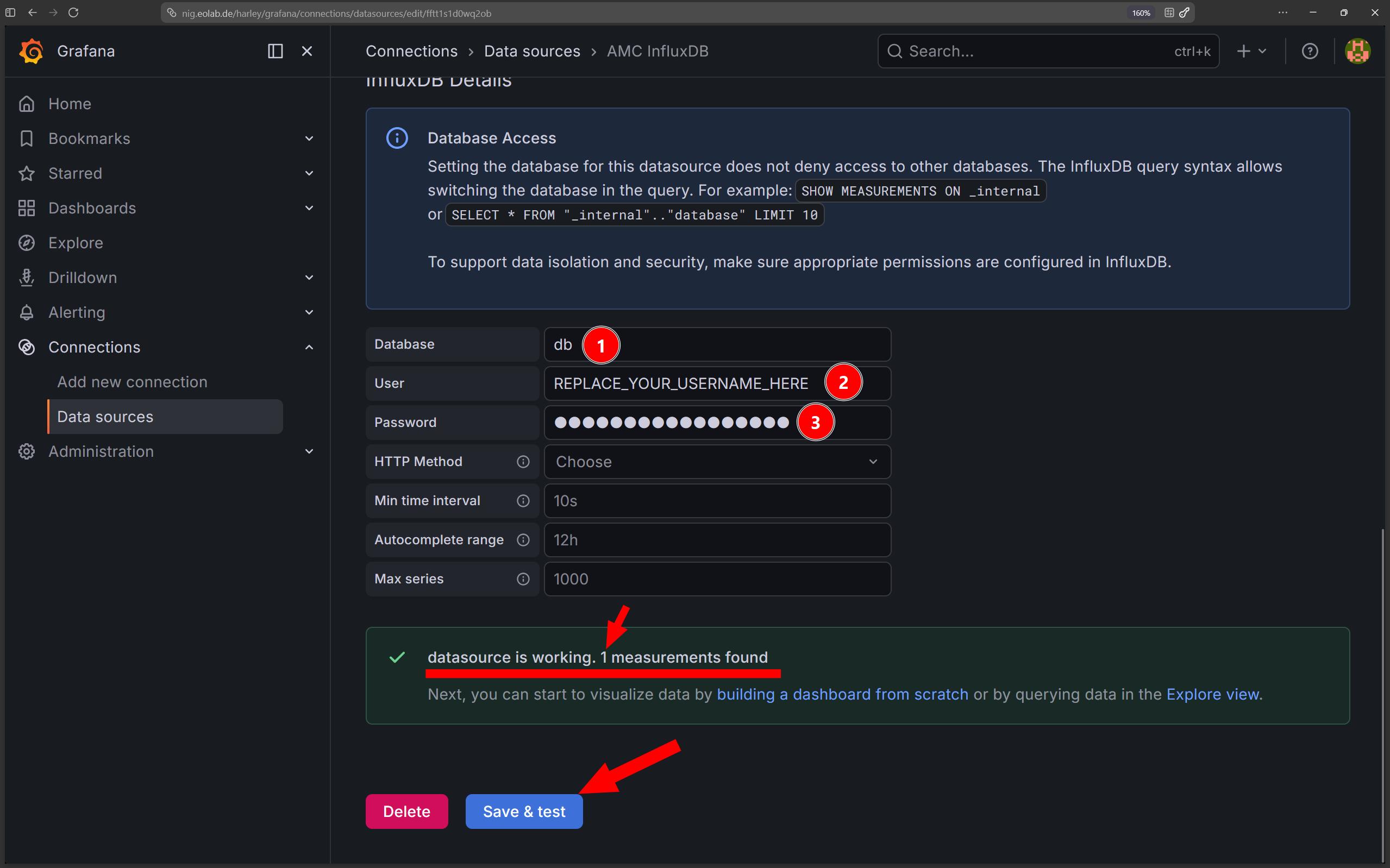Reload the page with the refresh icon
Image resolution: width=1390 pixels, height=868 pixels.
point(73,12)
